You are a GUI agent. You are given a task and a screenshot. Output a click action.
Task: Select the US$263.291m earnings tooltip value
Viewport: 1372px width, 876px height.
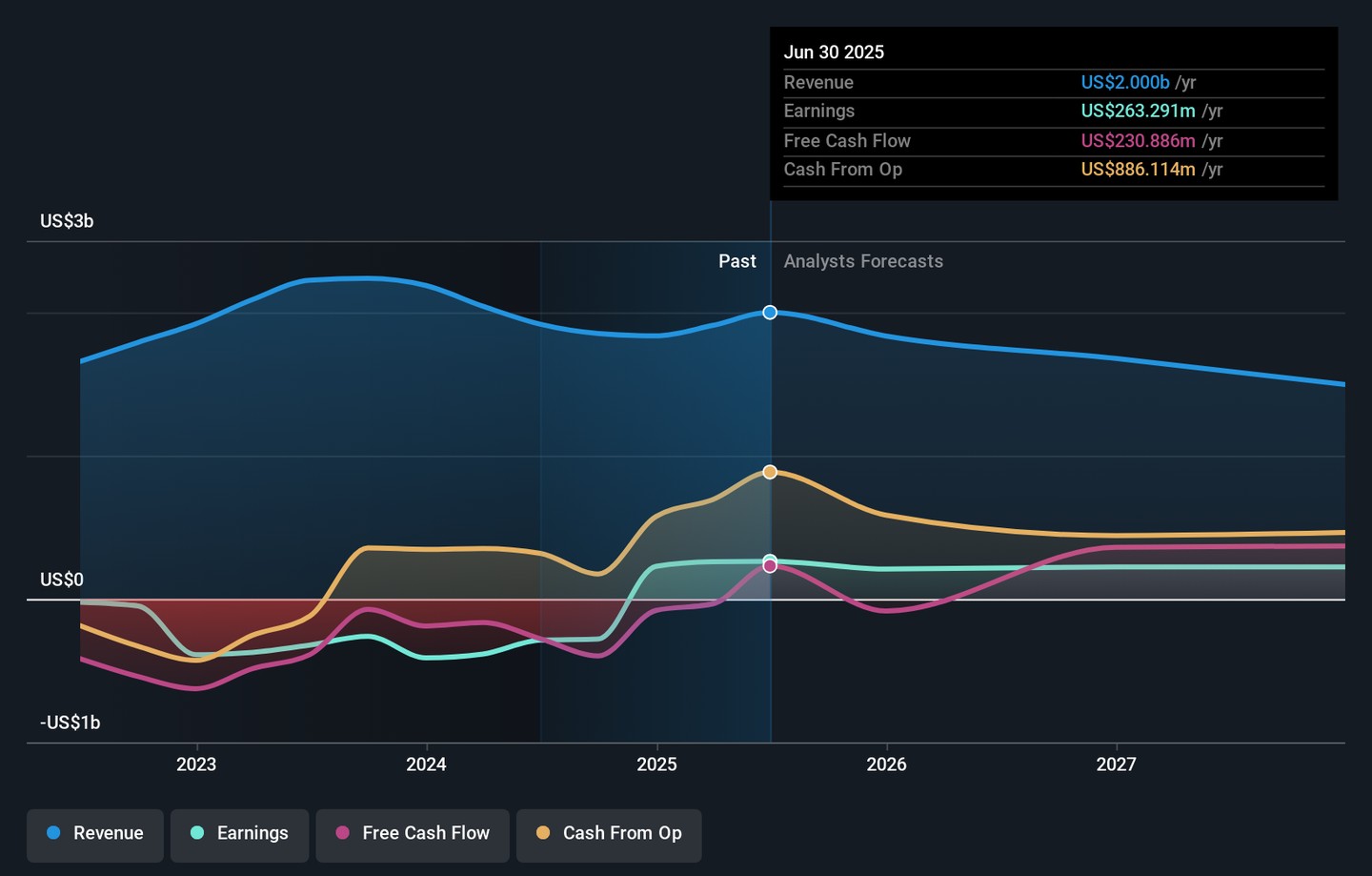tap(1138, 112)
